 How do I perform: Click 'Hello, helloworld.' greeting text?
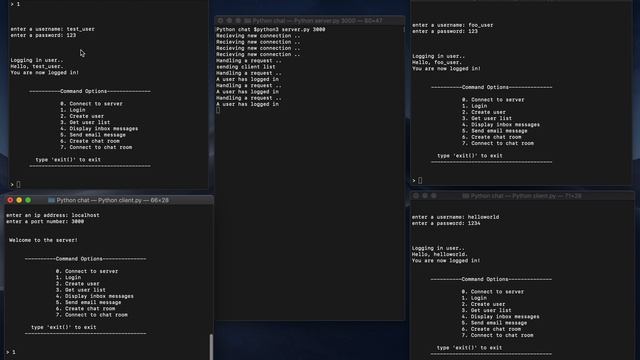pyautogui.click(x=440, y=254)
